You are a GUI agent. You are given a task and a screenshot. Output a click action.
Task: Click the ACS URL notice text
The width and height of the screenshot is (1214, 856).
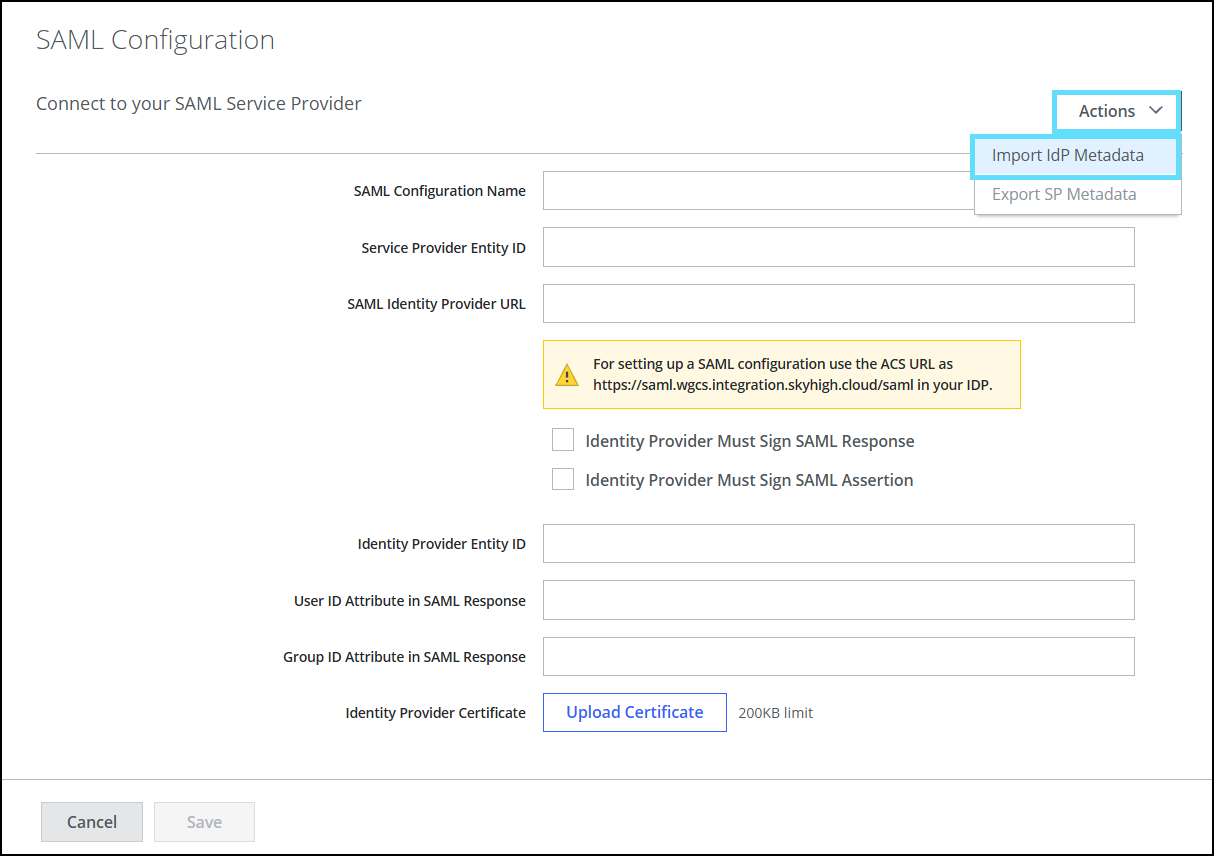pos(792,374)
